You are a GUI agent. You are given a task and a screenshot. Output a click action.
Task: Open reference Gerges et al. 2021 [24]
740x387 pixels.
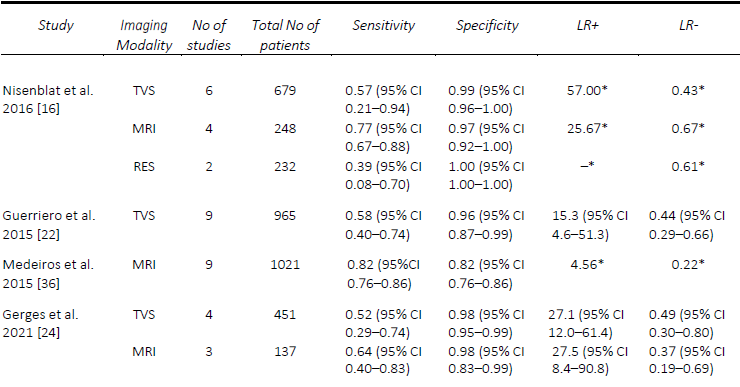tap(40, 323)
